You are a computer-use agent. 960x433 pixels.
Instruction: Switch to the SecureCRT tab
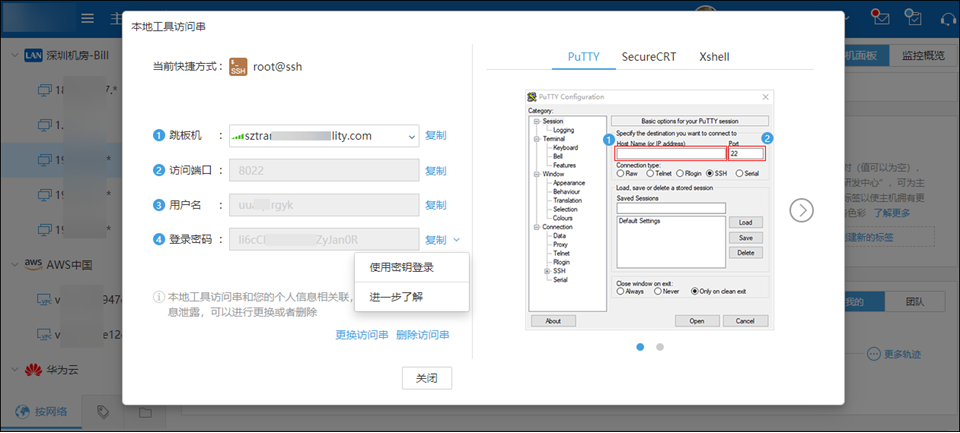click(649, 57)
